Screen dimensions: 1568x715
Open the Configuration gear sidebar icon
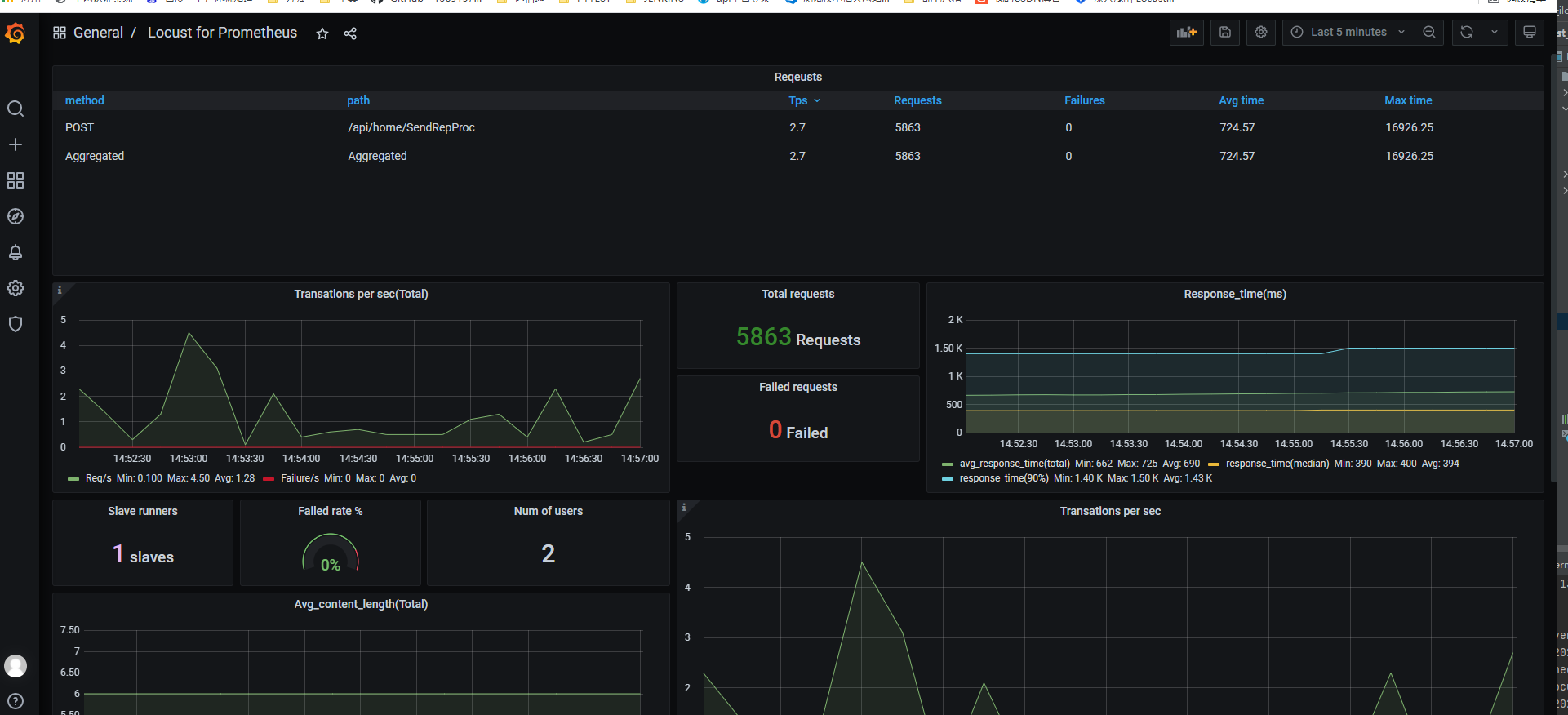click(x=16, y=288)
